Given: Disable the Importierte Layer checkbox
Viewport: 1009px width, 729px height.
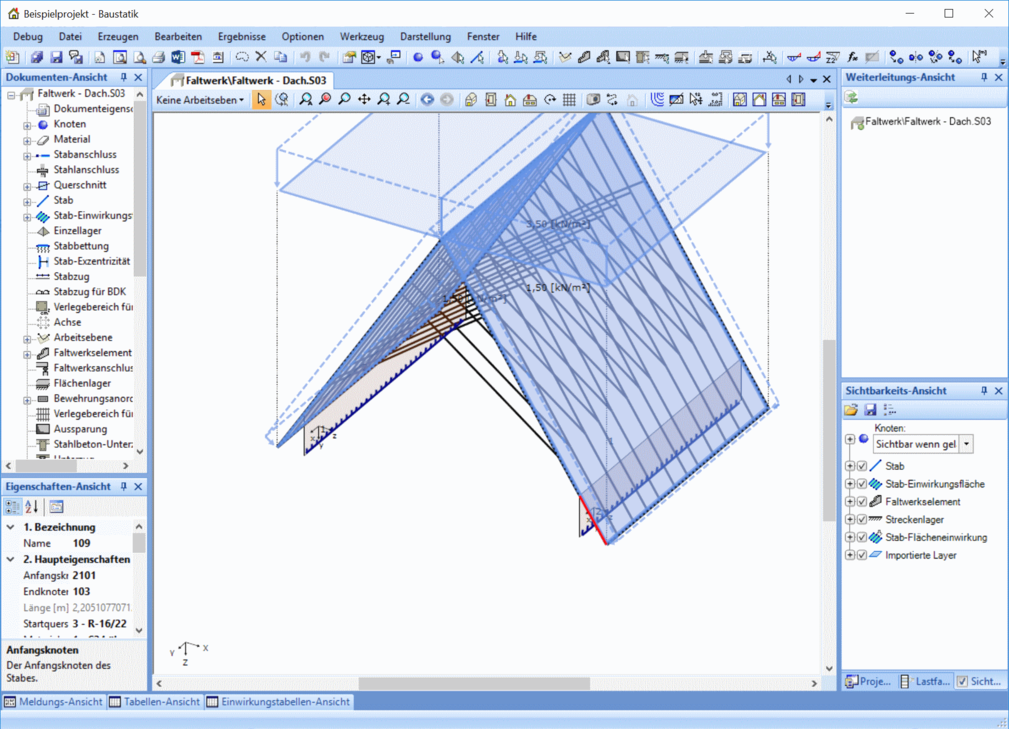Looking at the screenshot, I should click(862, 555).
